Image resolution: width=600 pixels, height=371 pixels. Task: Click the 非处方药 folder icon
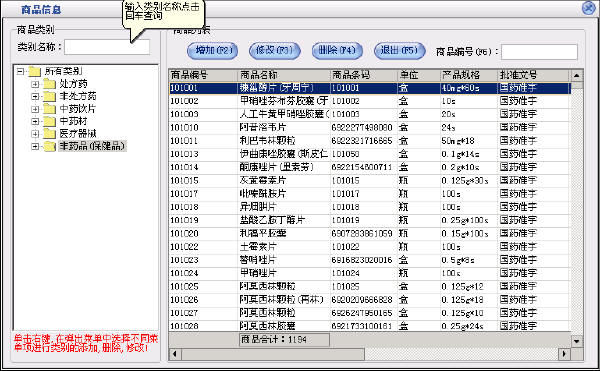click(x=49, y=96)
